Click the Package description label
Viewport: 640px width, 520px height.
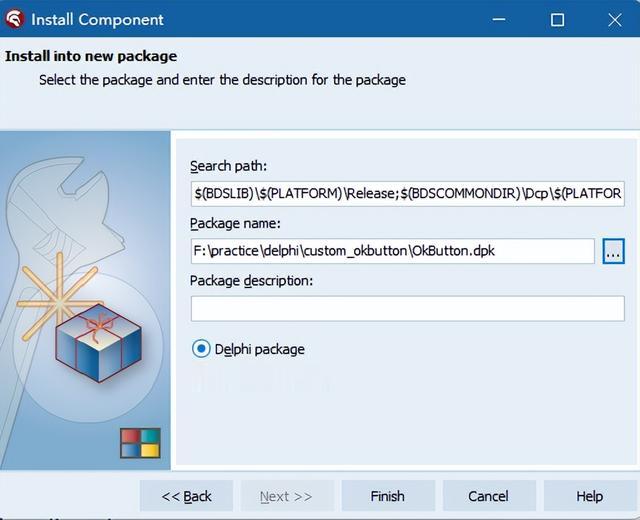(251, 281)
